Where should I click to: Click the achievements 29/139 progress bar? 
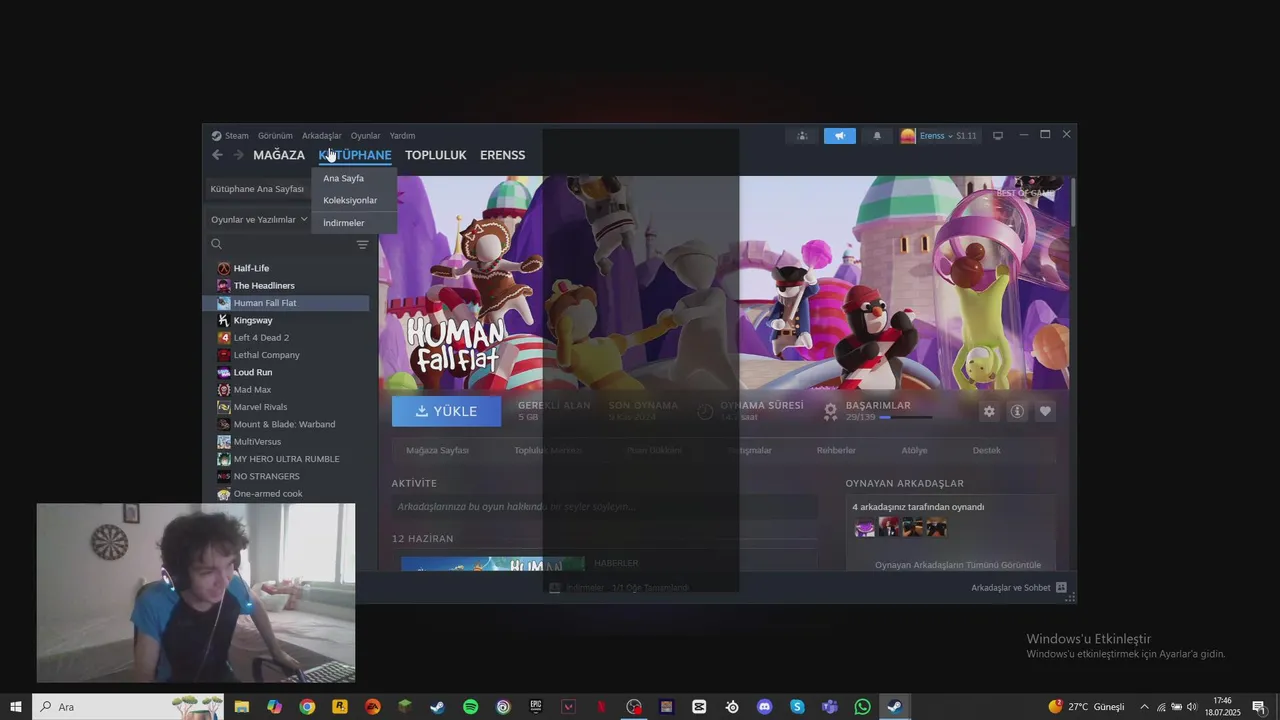905,418
